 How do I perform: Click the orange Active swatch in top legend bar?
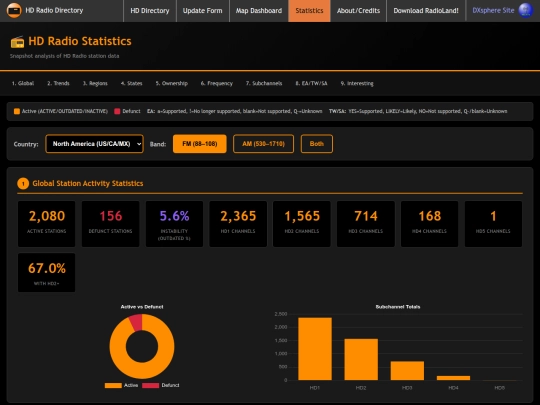17,111
